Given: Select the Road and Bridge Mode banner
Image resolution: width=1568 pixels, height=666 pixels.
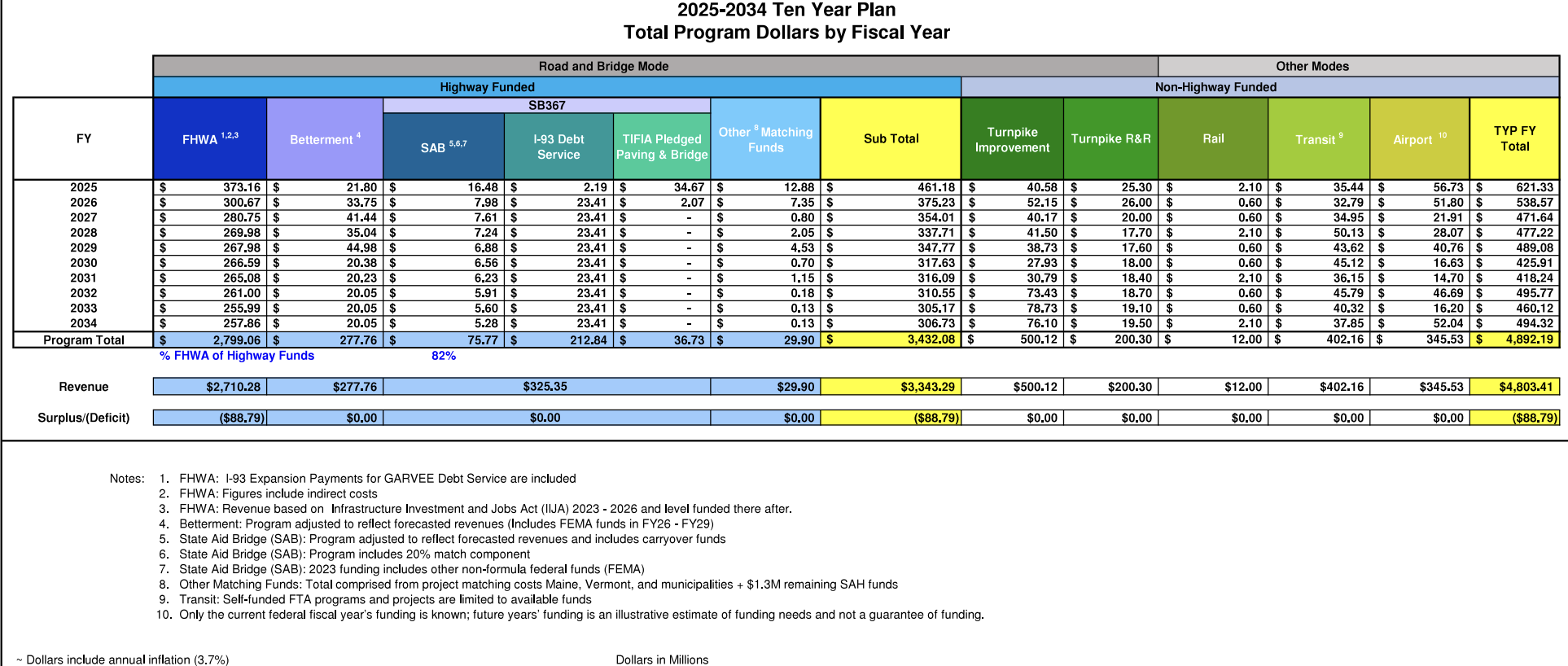Looking at the screenshot, I should 603,66.
